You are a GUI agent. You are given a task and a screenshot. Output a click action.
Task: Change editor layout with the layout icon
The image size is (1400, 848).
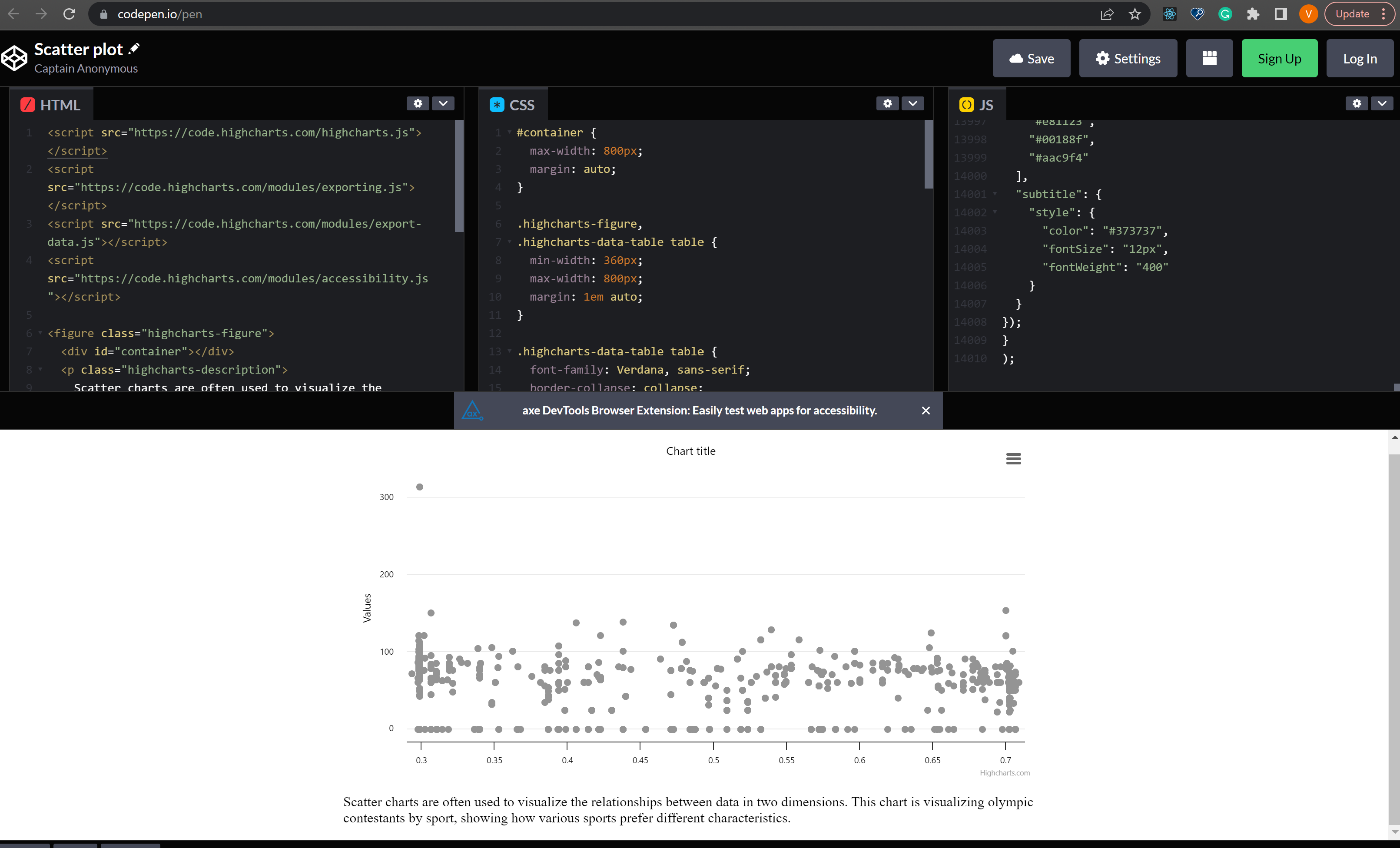[1209, 58]
